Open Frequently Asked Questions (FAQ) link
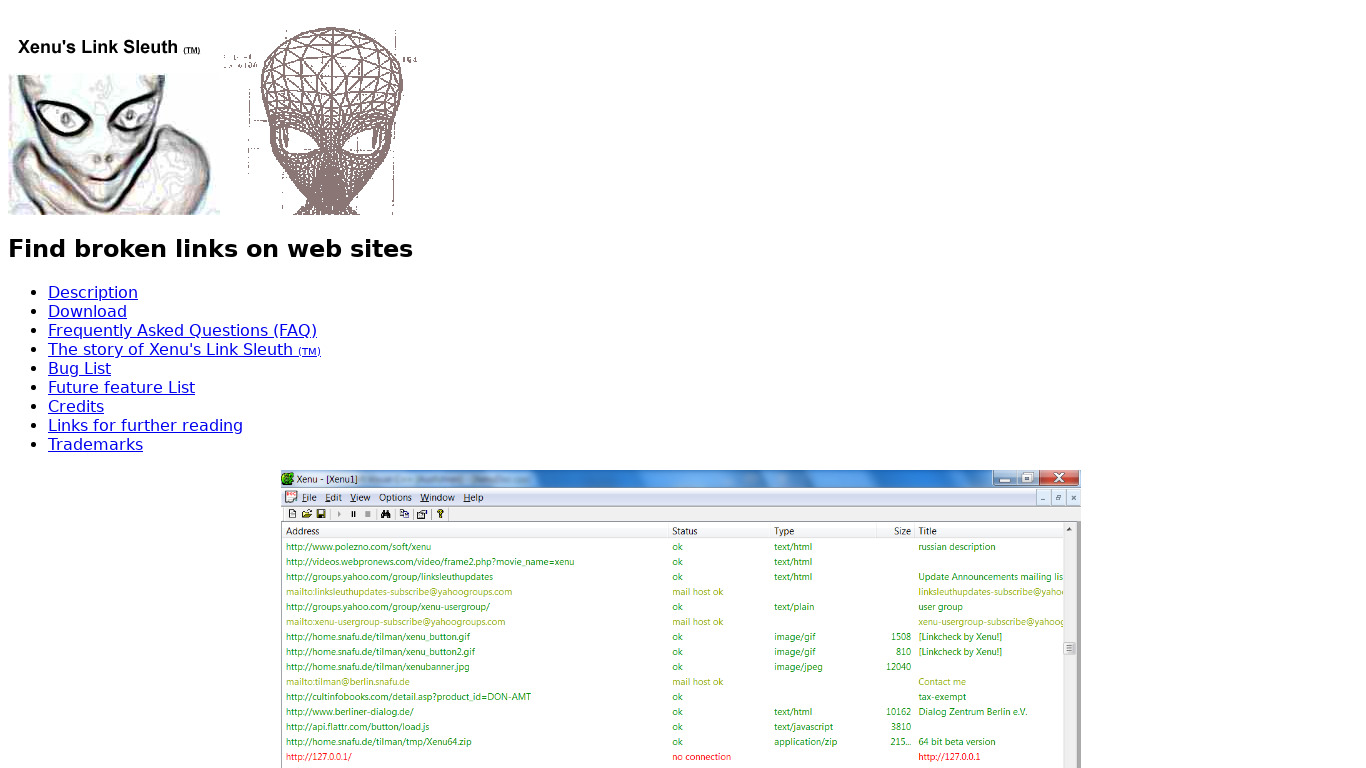Viewport: 1366px width, 768px height. 182,330
